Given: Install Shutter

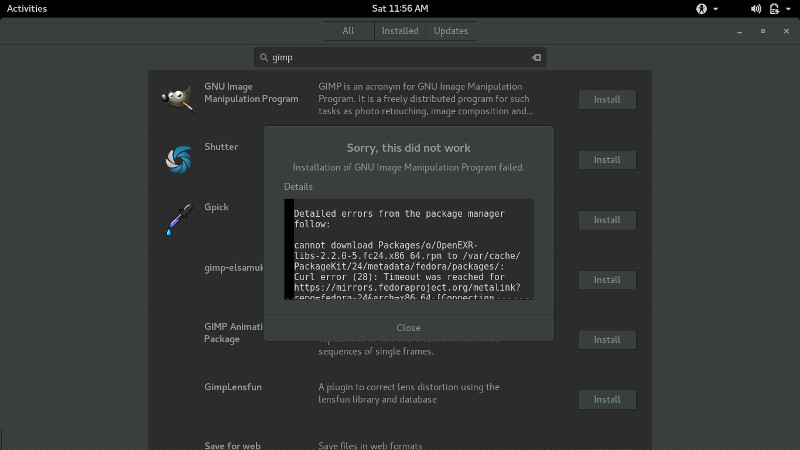Looking at the screenshot, I should 607,160.
